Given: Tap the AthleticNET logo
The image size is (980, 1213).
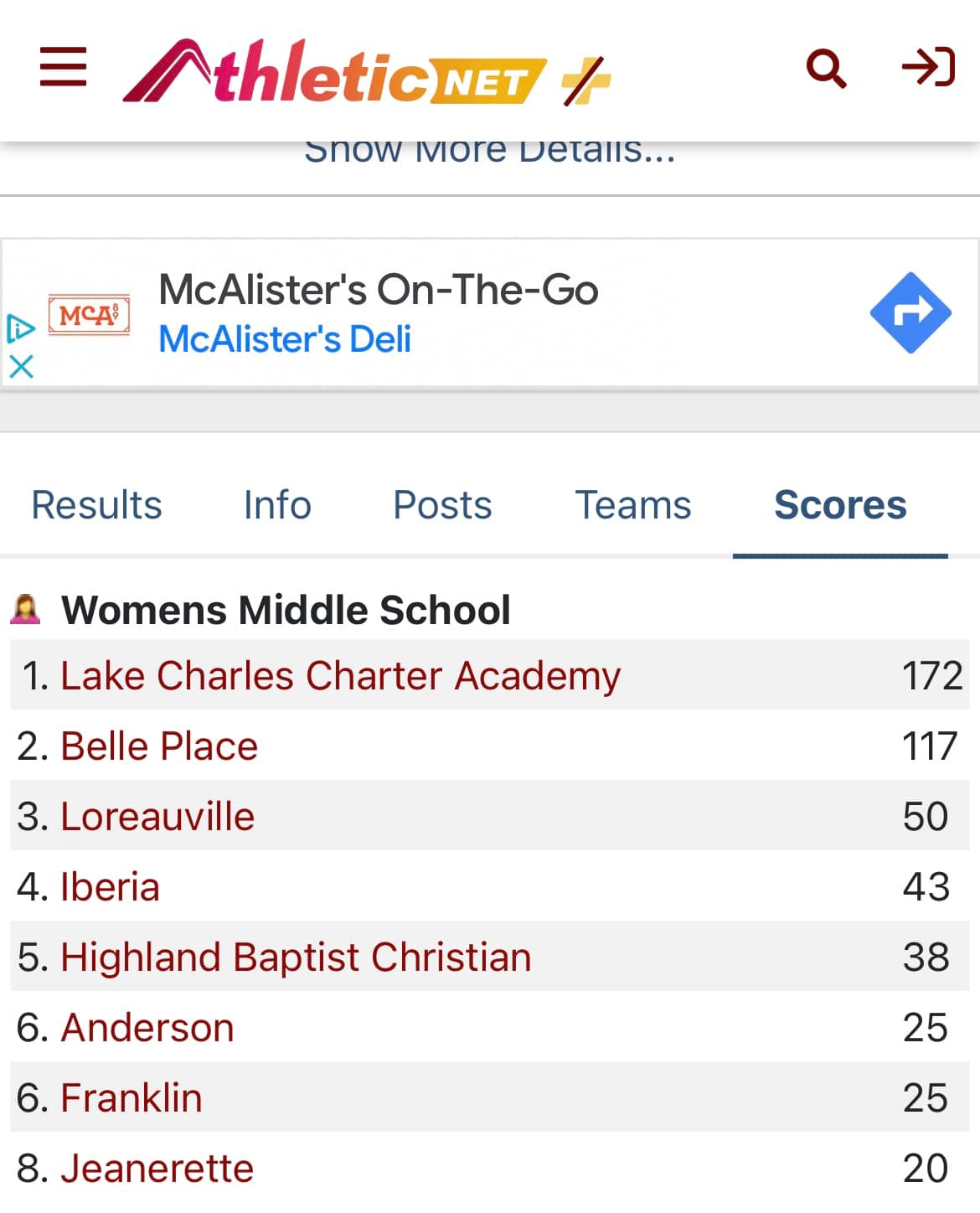Looking at the screenshot, I should tap(335, 73).
